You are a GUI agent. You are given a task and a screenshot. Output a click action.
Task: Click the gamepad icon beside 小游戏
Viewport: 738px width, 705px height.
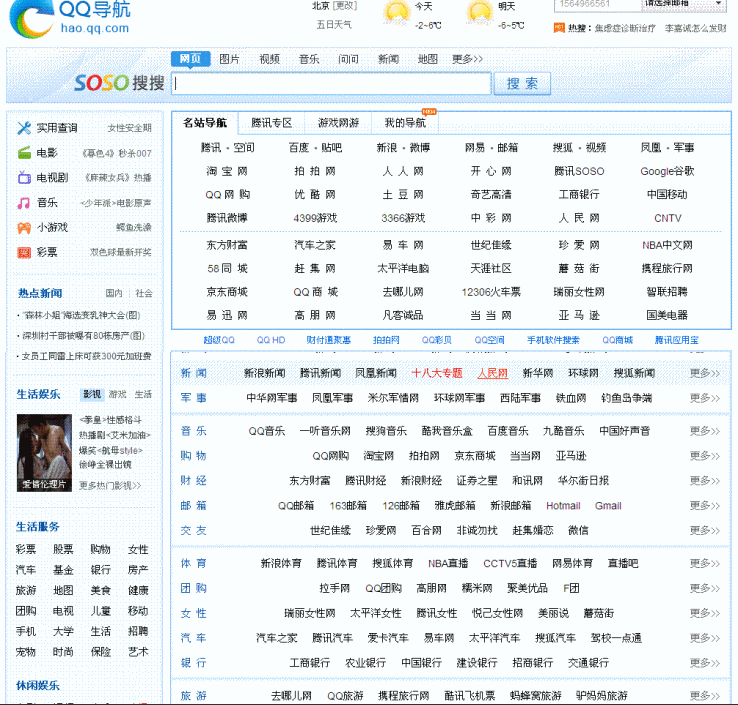point(24,228)
